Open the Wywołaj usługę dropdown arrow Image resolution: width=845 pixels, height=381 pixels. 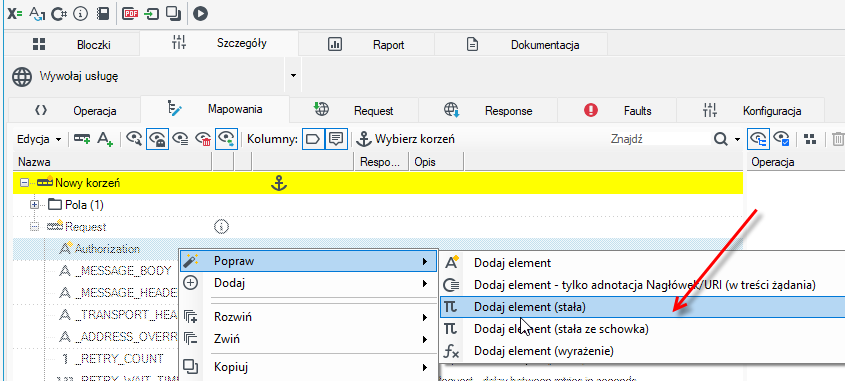pos(293,75)
